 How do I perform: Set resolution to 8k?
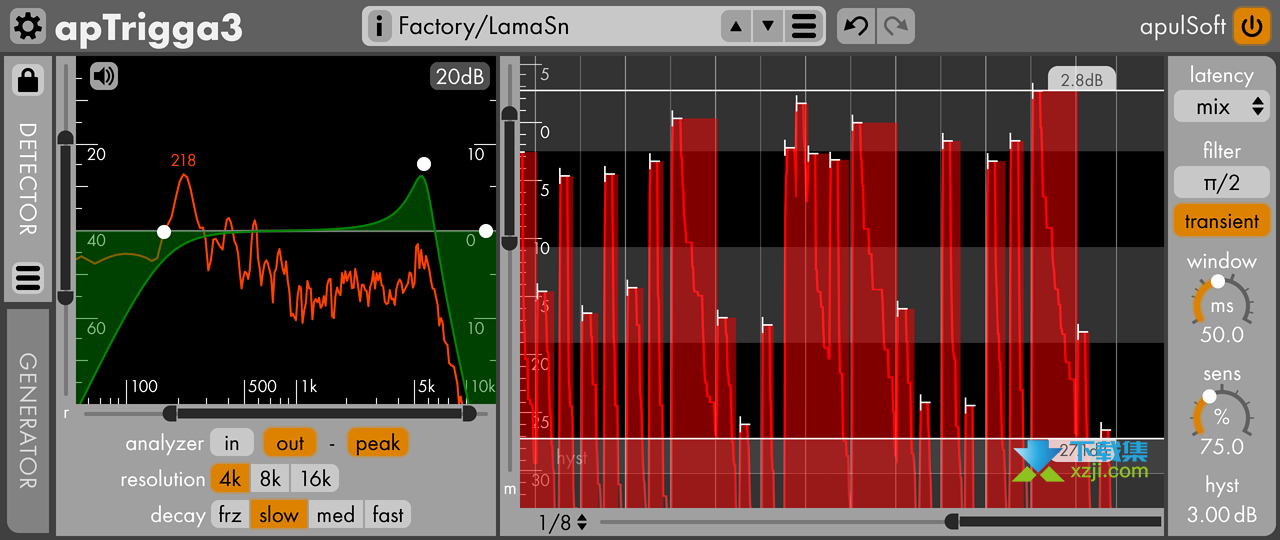click(x=270, y=479)
